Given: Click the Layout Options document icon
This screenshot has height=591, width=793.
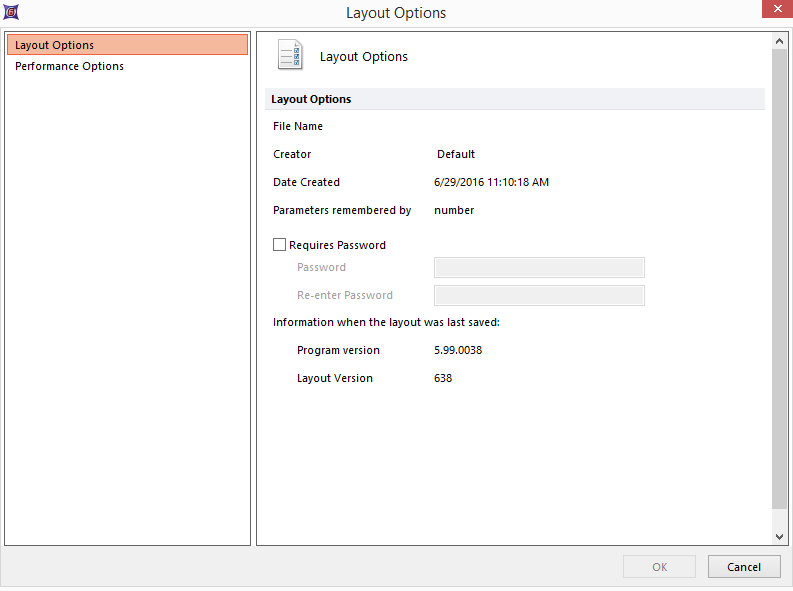Looking at the screenshot, I should click(290, 56).
